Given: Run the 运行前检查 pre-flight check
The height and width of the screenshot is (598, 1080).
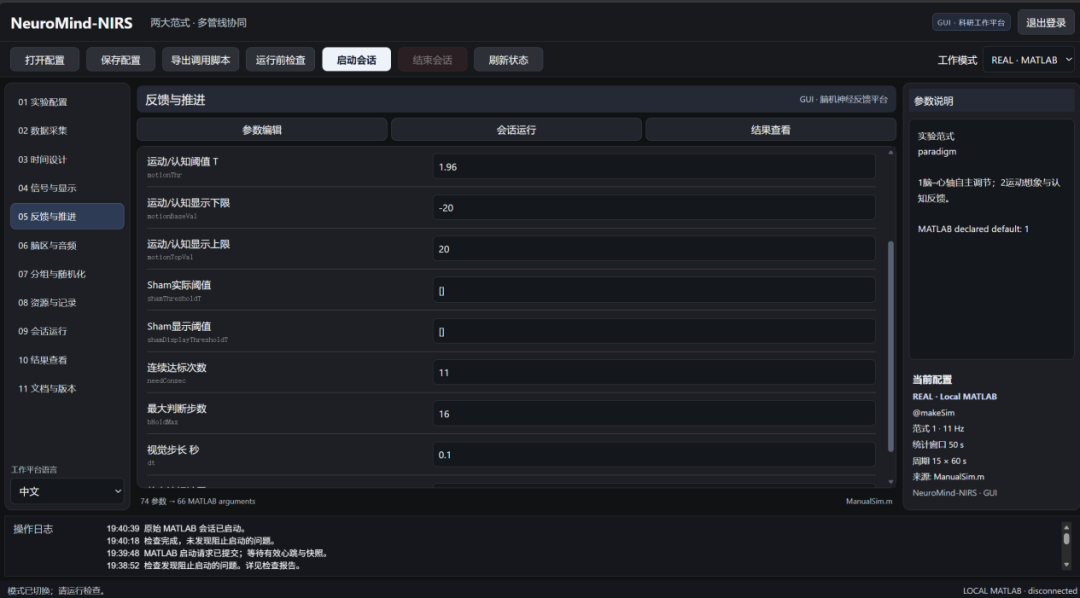Looking at the screenshot, I should pyautogui.click(x=280, y=60).
